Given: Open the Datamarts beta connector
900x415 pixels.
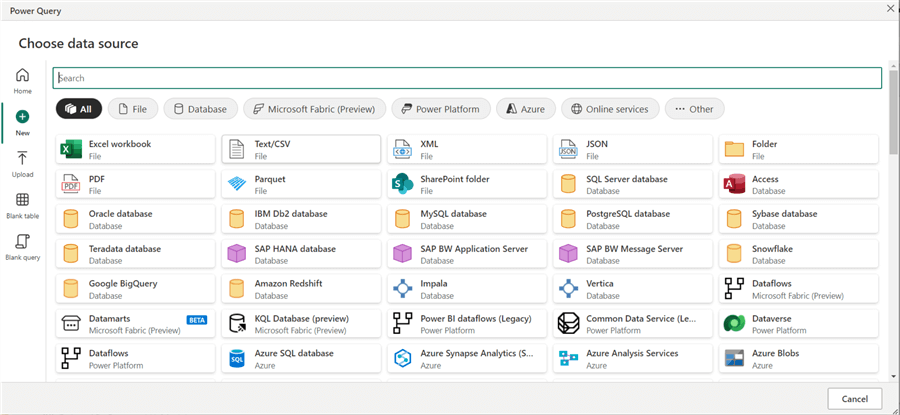Looking at the screenshot, I should tap(135, 323).
